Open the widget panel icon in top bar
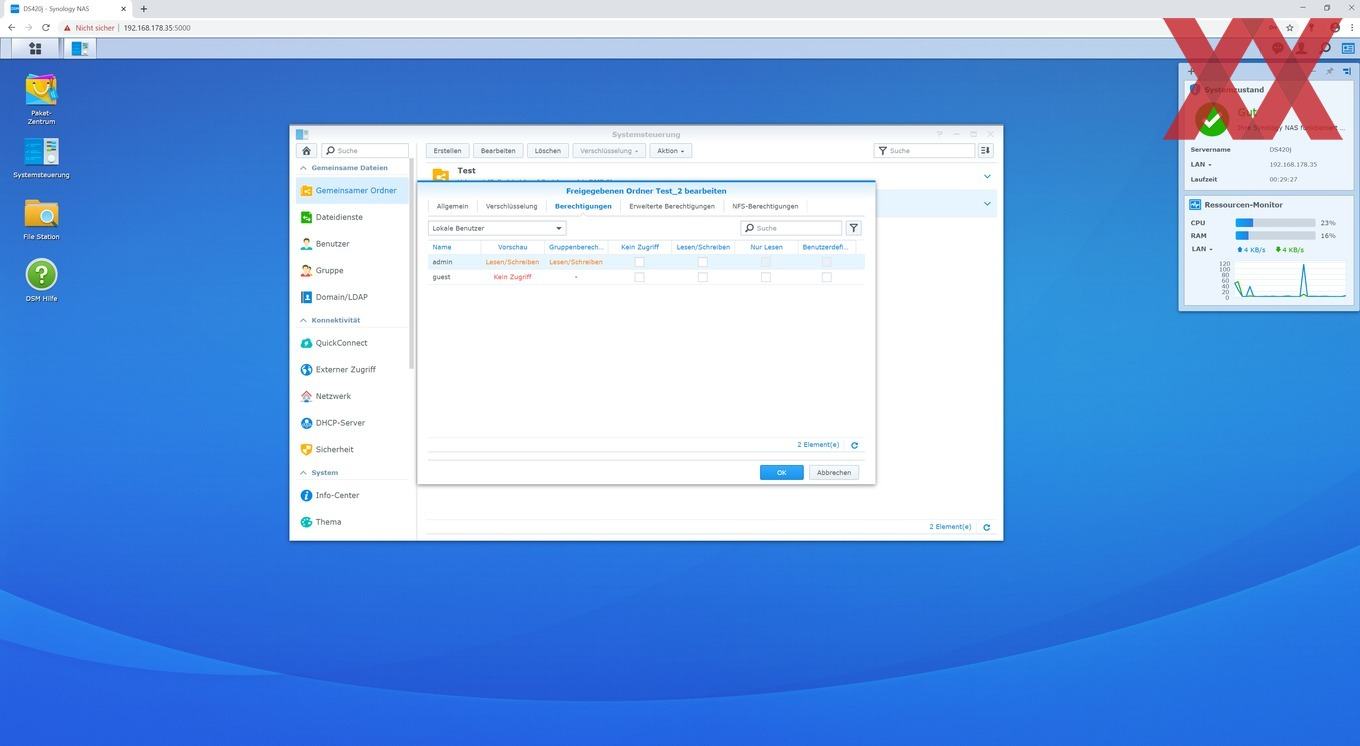Image resolution: width=1360 pixels, height=746 pixels. pyautogui.click(x=1349, y=48)
